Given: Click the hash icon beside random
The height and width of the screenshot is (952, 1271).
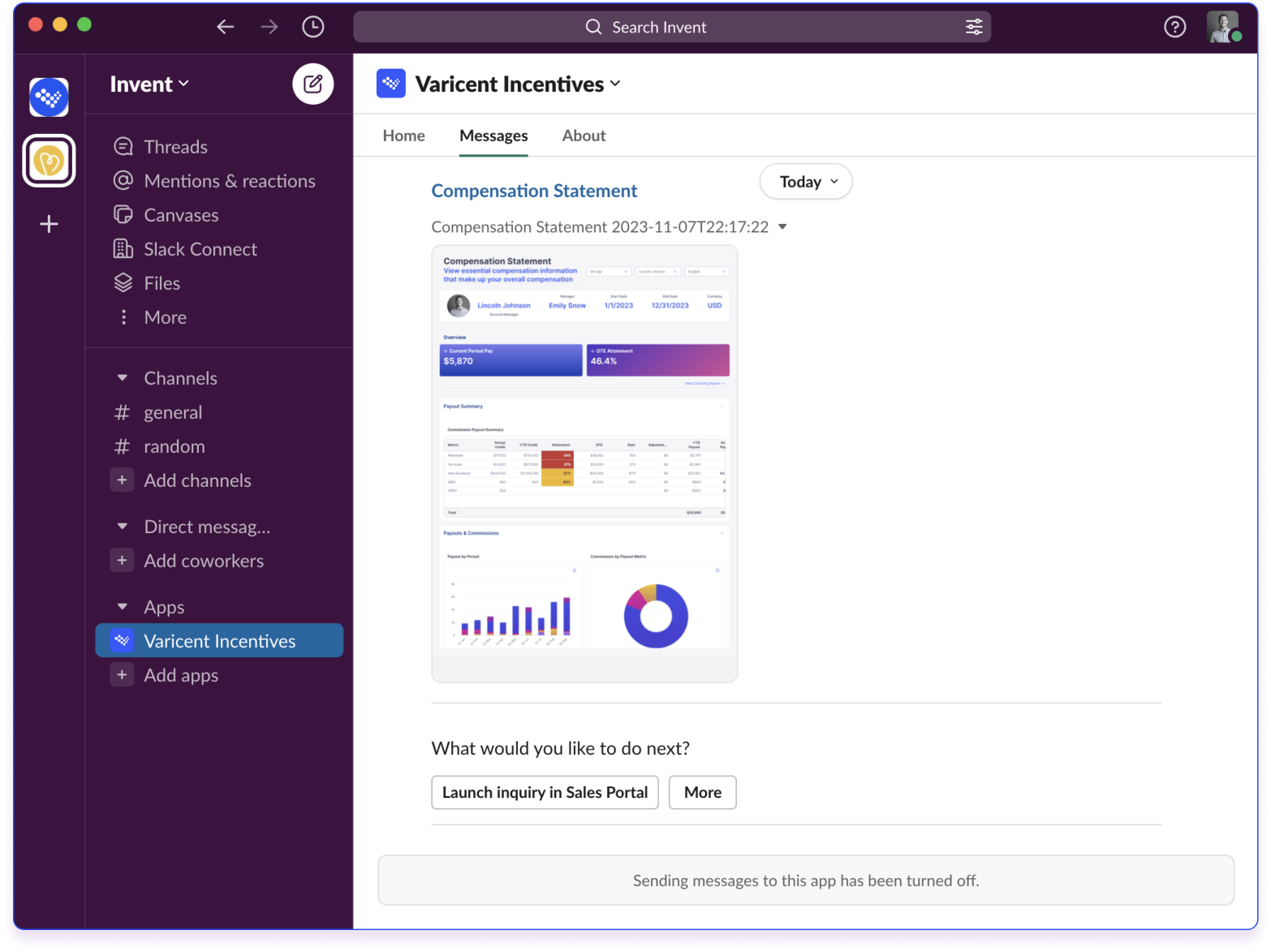Looking at the screenshot, I should point(122,446).
